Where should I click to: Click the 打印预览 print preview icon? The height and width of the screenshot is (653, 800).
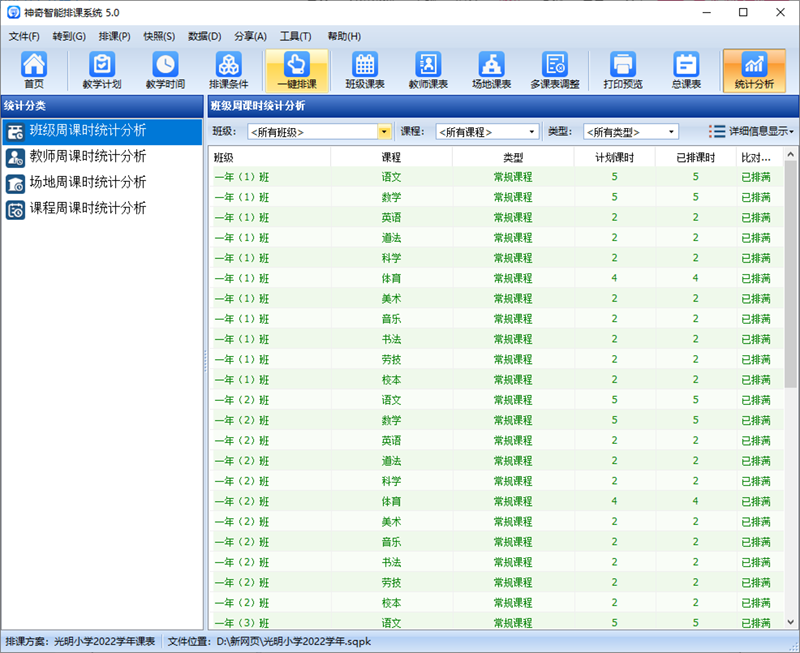(623, 70)
